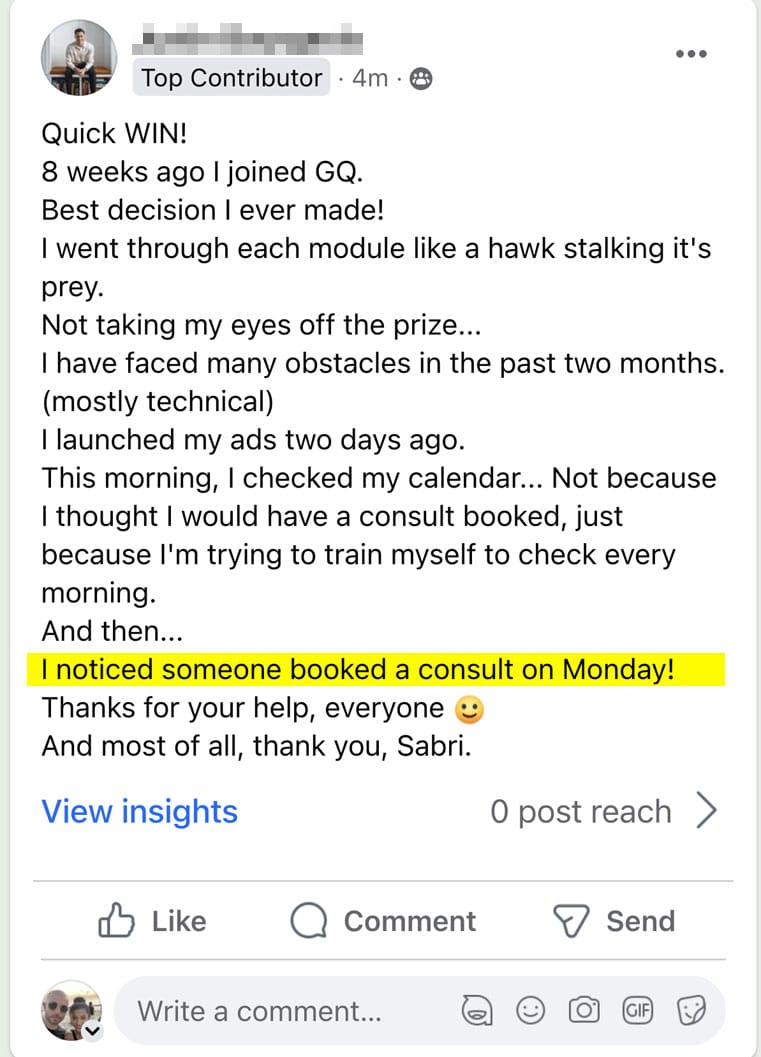Click the highlighted consult booked sentence
Image resolution: width=761 pixels, height=1057 pixels.
click(358, 669)
